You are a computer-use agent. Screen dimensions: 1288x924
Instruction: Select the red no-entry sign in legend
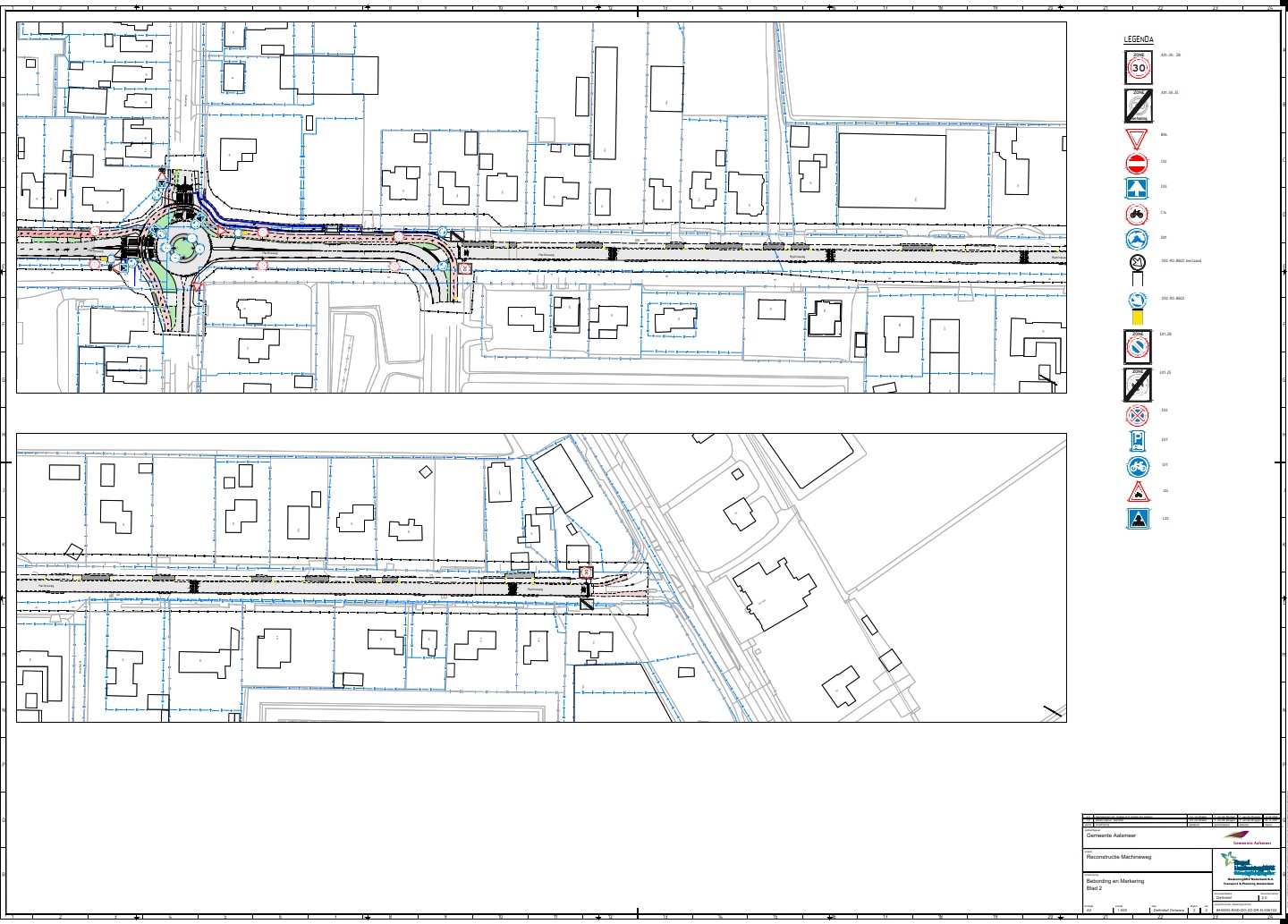1136,164
